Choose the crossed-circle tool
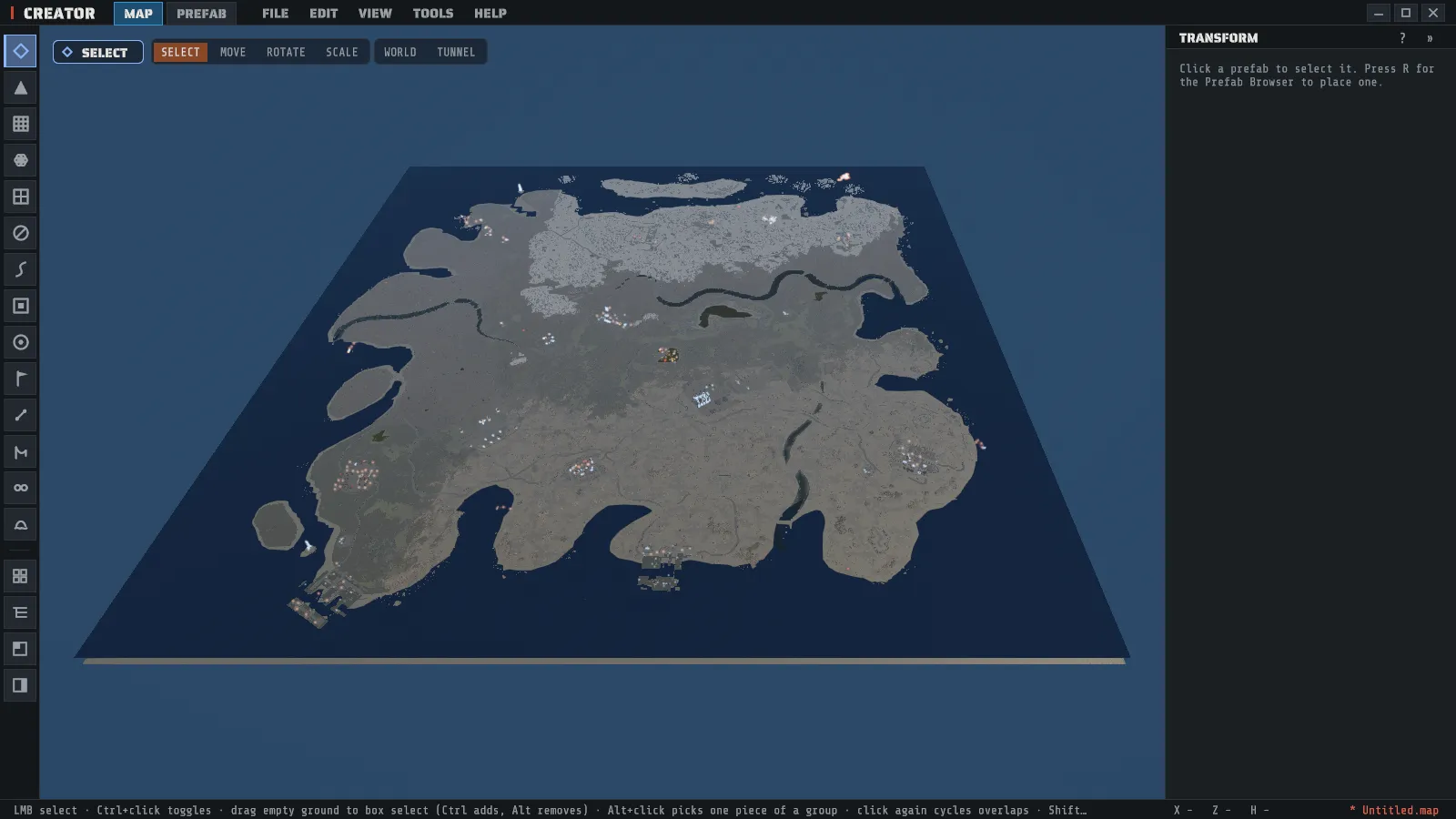The height and width of the screenshot is (819, 1456). click(20, 233)
